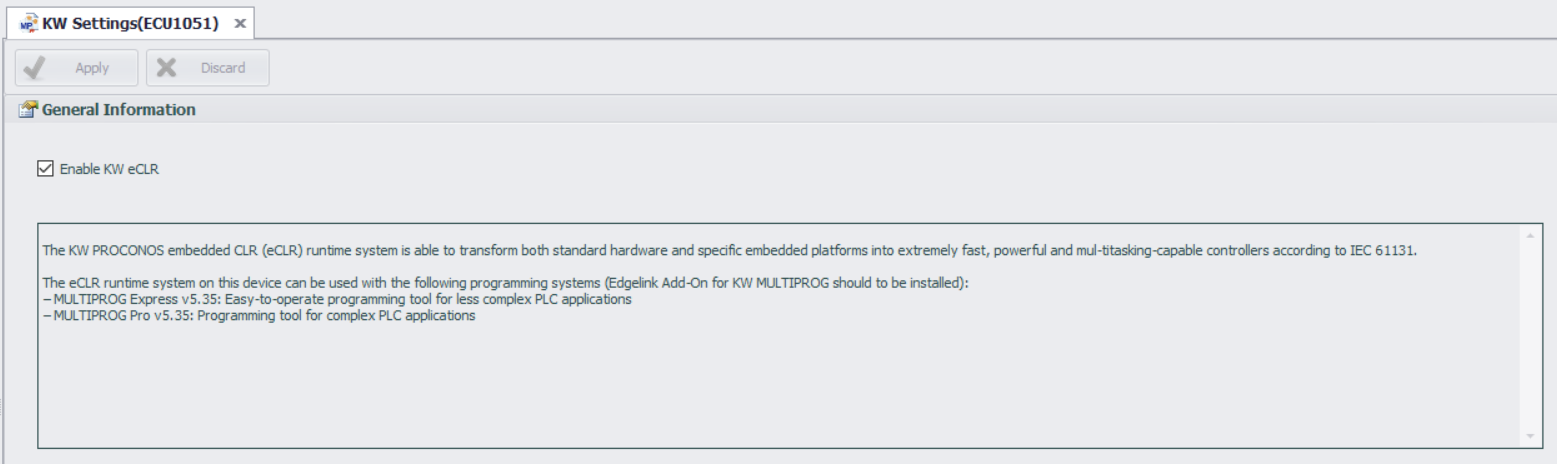Click the description box vertical scrollbar track
Screen dimensions: 1557x464
click(1529, 336)
